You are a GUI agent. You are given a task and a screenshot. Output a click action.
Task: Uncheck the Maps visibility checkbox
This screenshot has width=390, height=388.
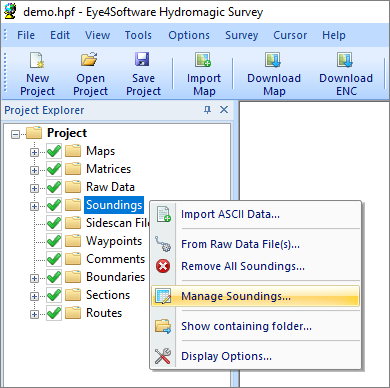coord(54,151)
